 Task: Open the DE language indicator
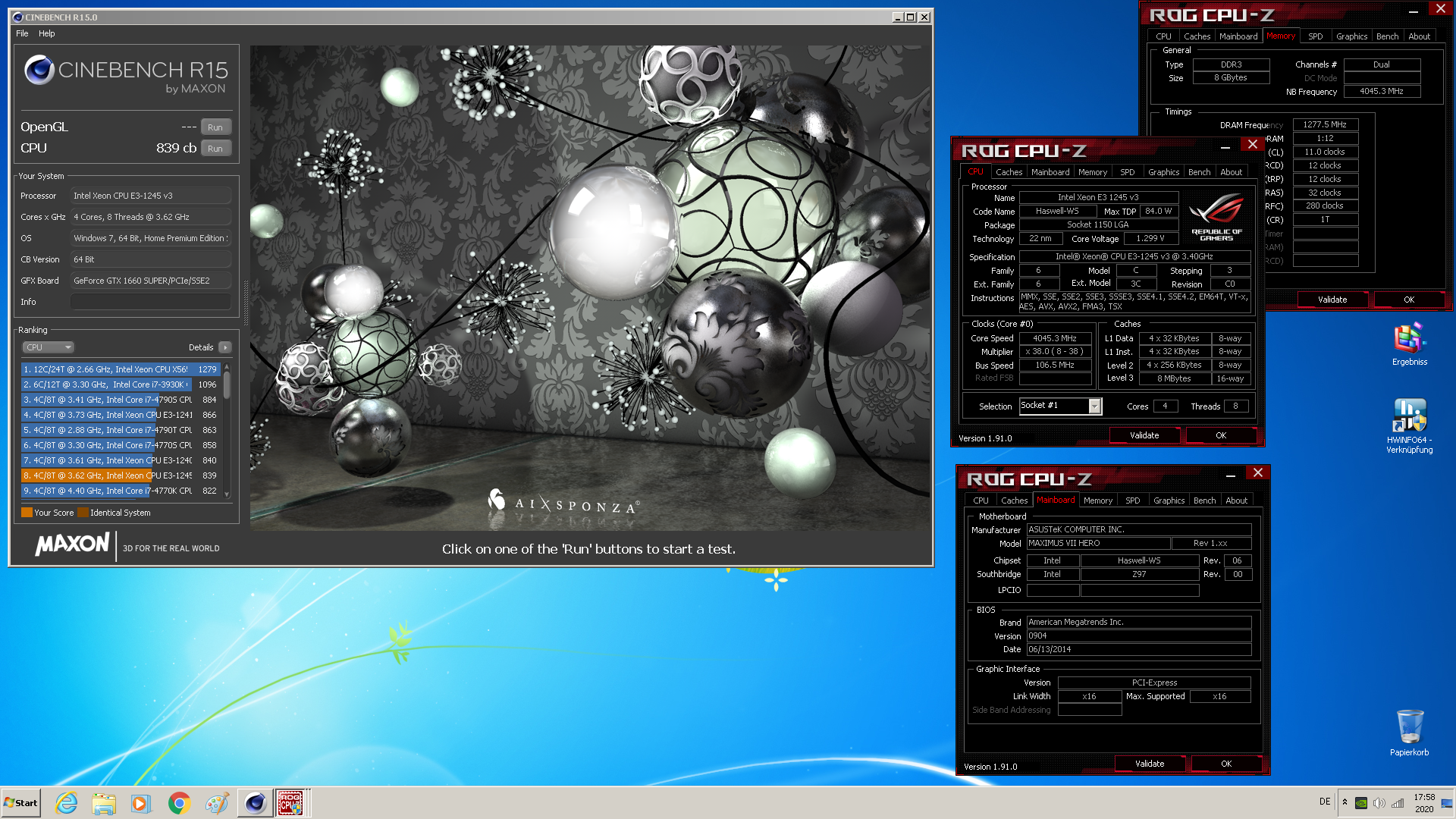1325,802
